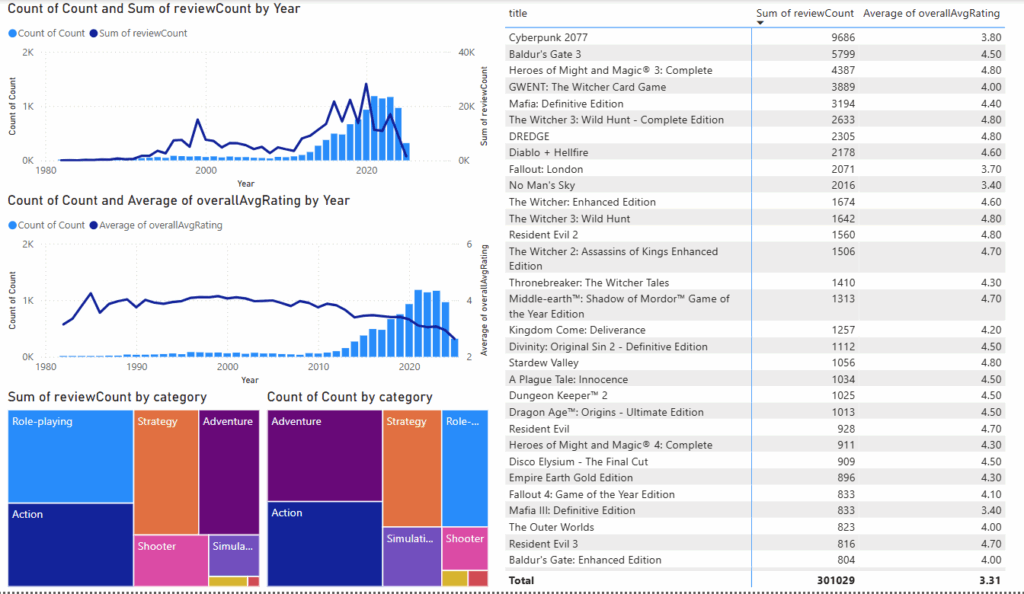This screenshot has height=594, width=1024.
Task: Select the Shooter tile in reviewCount treemap
Action: 171,560
